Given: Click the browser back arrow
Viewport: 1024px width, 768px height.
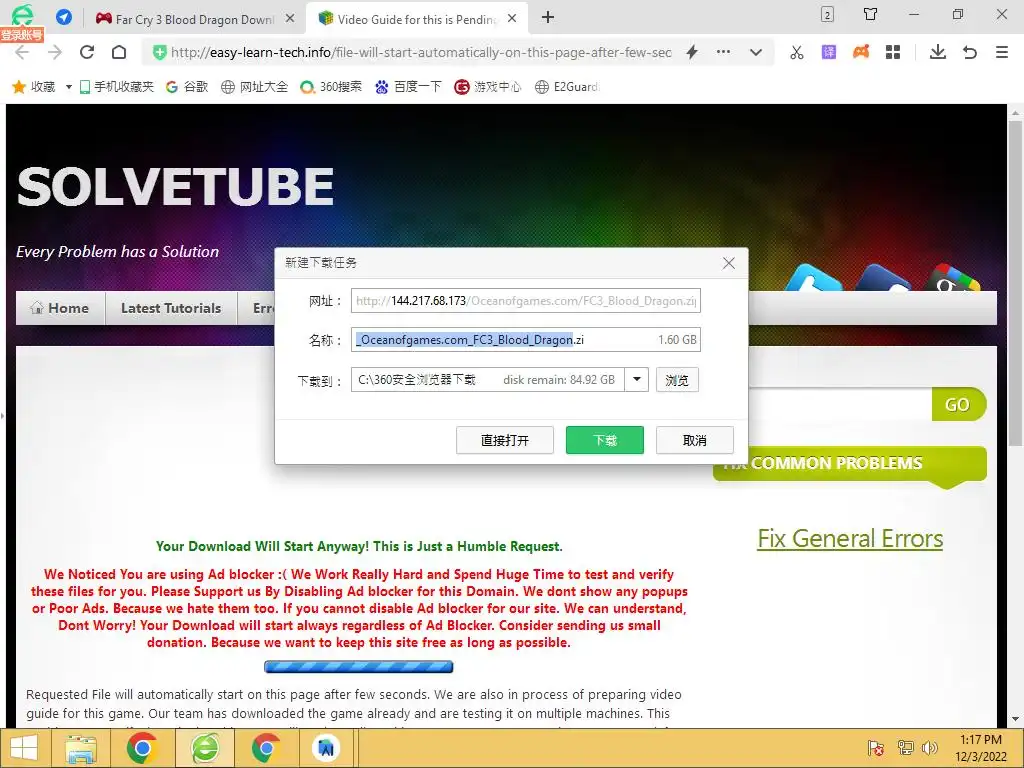Looking at the screenshot, I should [22, 52].
